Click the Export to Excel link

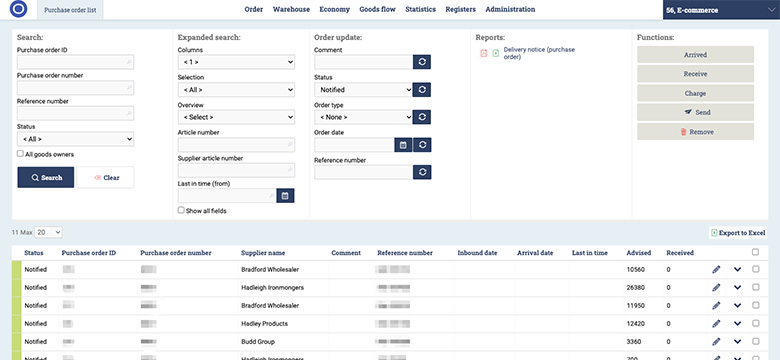738,233
